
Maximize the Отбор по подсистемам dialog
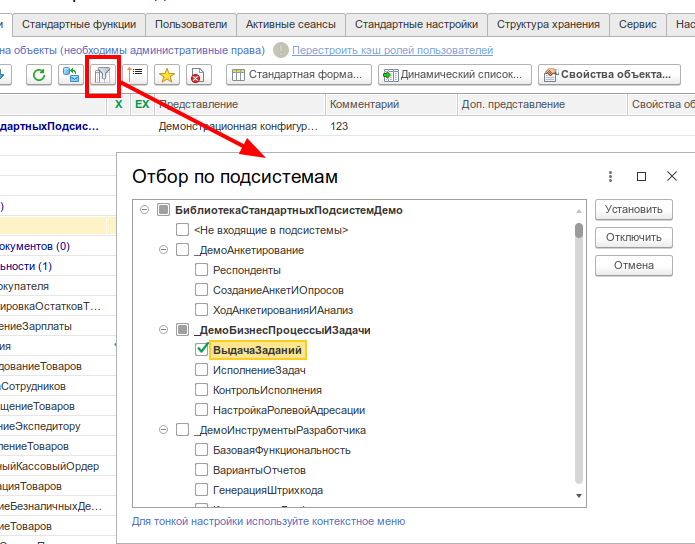click(x=641, y=176)
